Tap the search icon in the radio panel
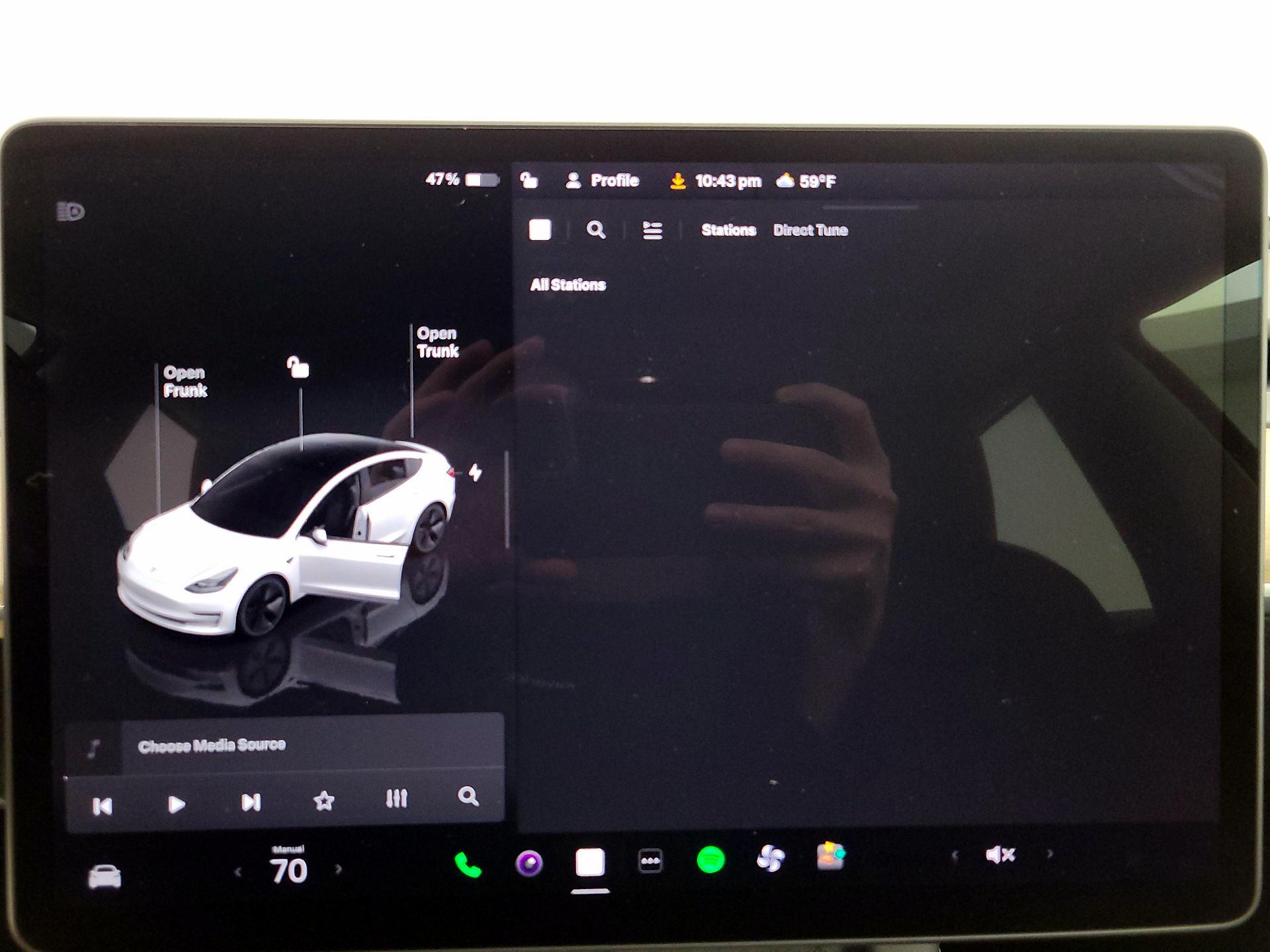This screenshot has height=952, width=1270. click(597, 231)
